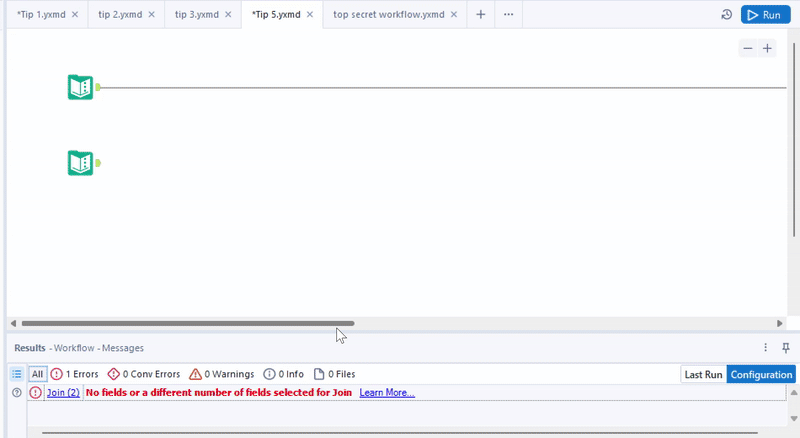Select the *Tip 5.yxmd tab
Screen dimensions: 800x438
pos(276,14)
